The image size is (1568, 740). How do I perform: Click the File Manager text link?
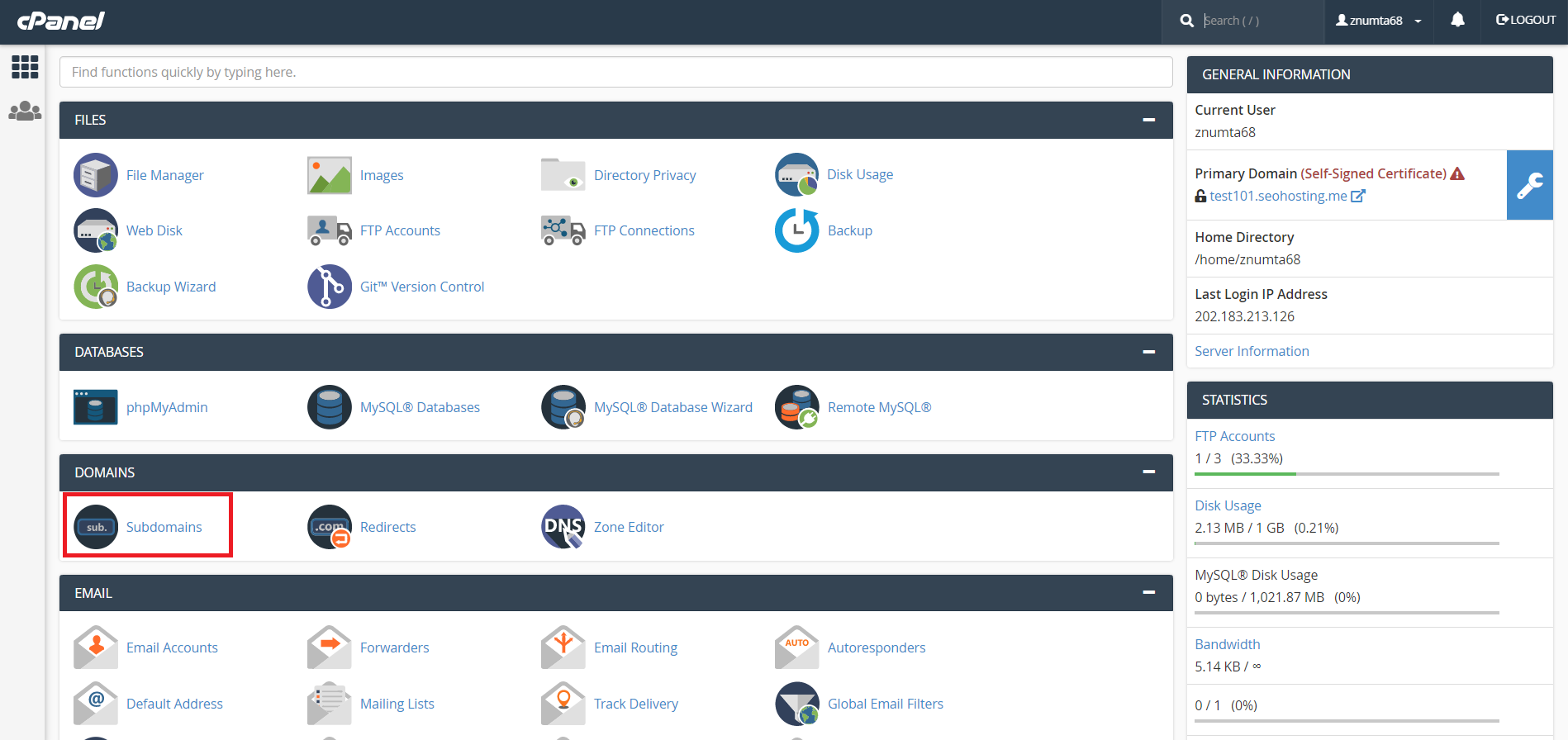165,175
